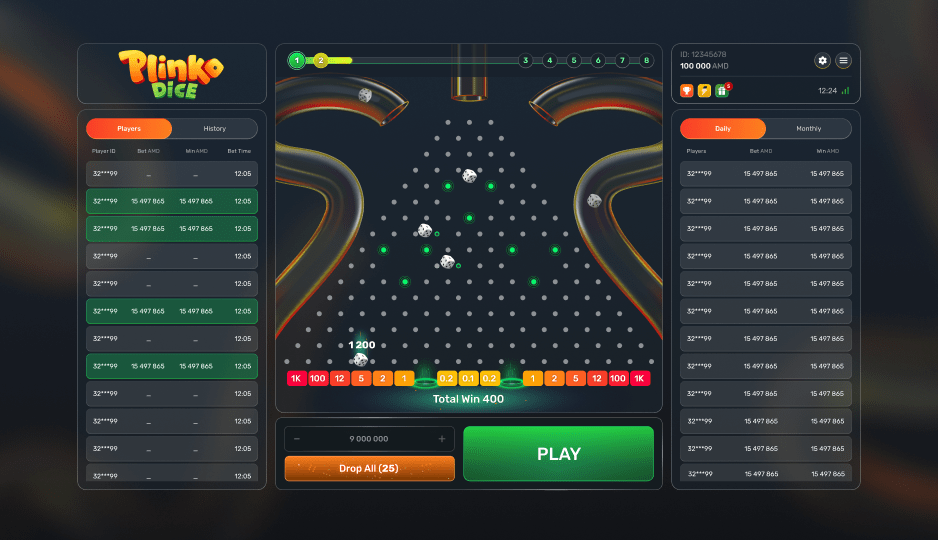
Task: Open the green gift box icon
Action: pyautogui.click(x=722, y=90)
